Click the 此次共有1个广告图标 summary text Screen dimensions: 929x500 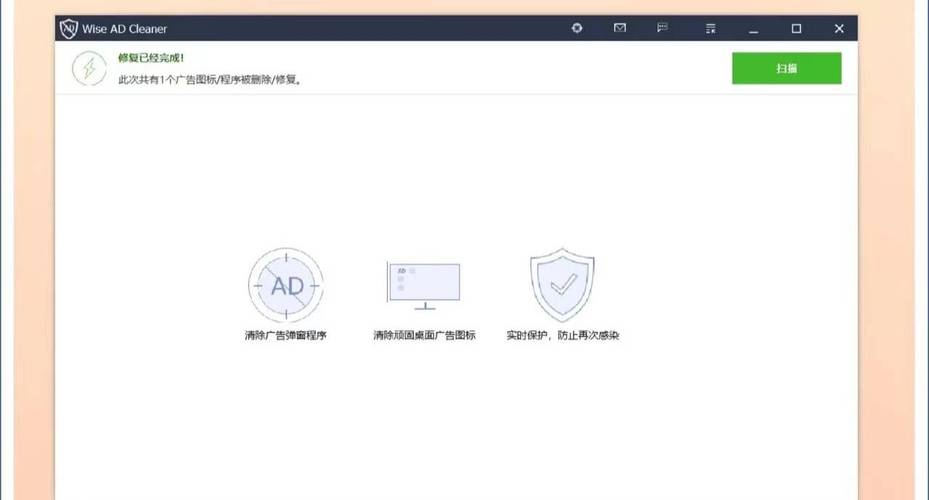210,79
